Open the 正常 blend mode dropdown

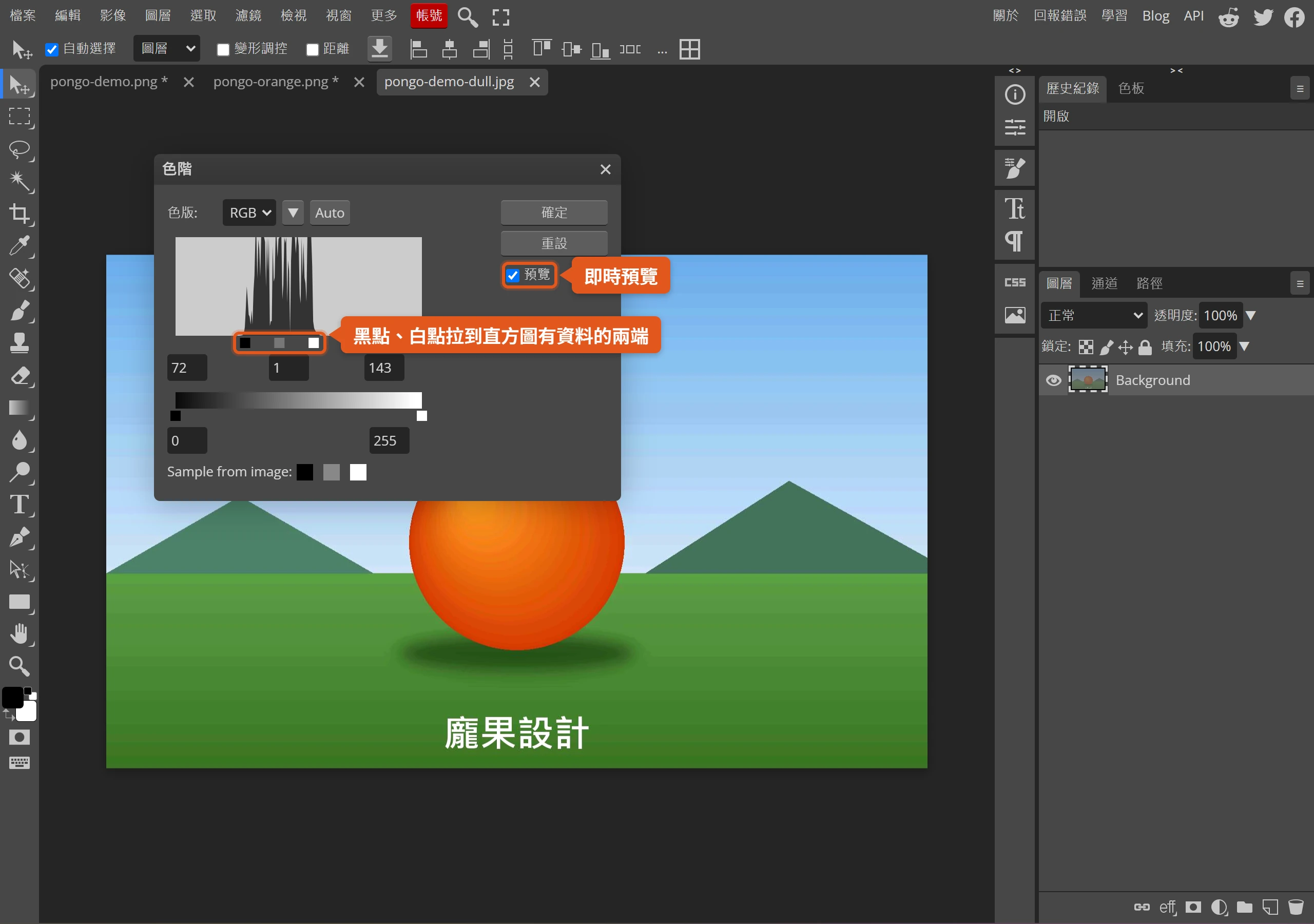click(x=1094, y=315)
